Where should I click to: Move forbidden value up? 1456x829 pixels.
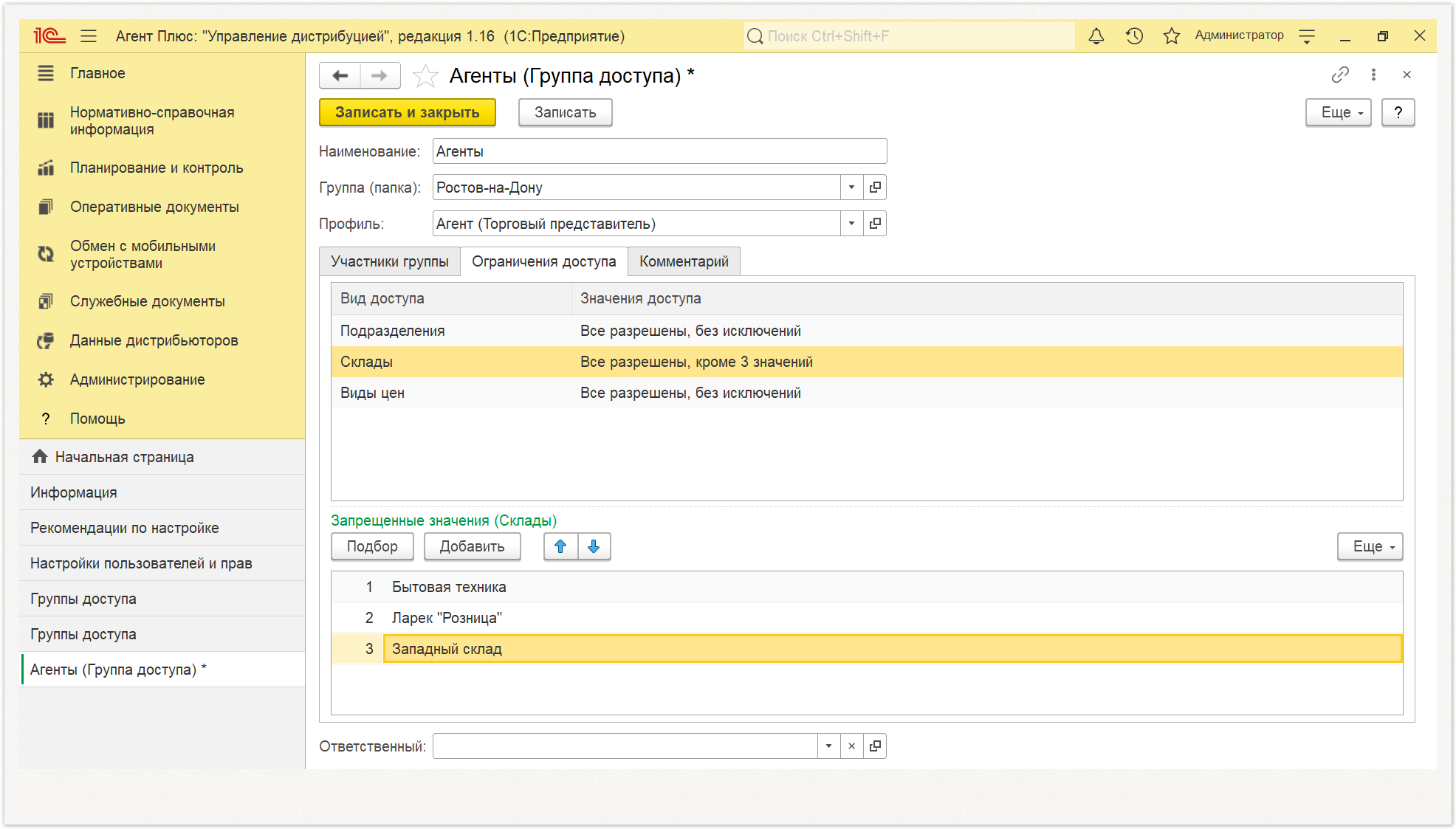560,546
